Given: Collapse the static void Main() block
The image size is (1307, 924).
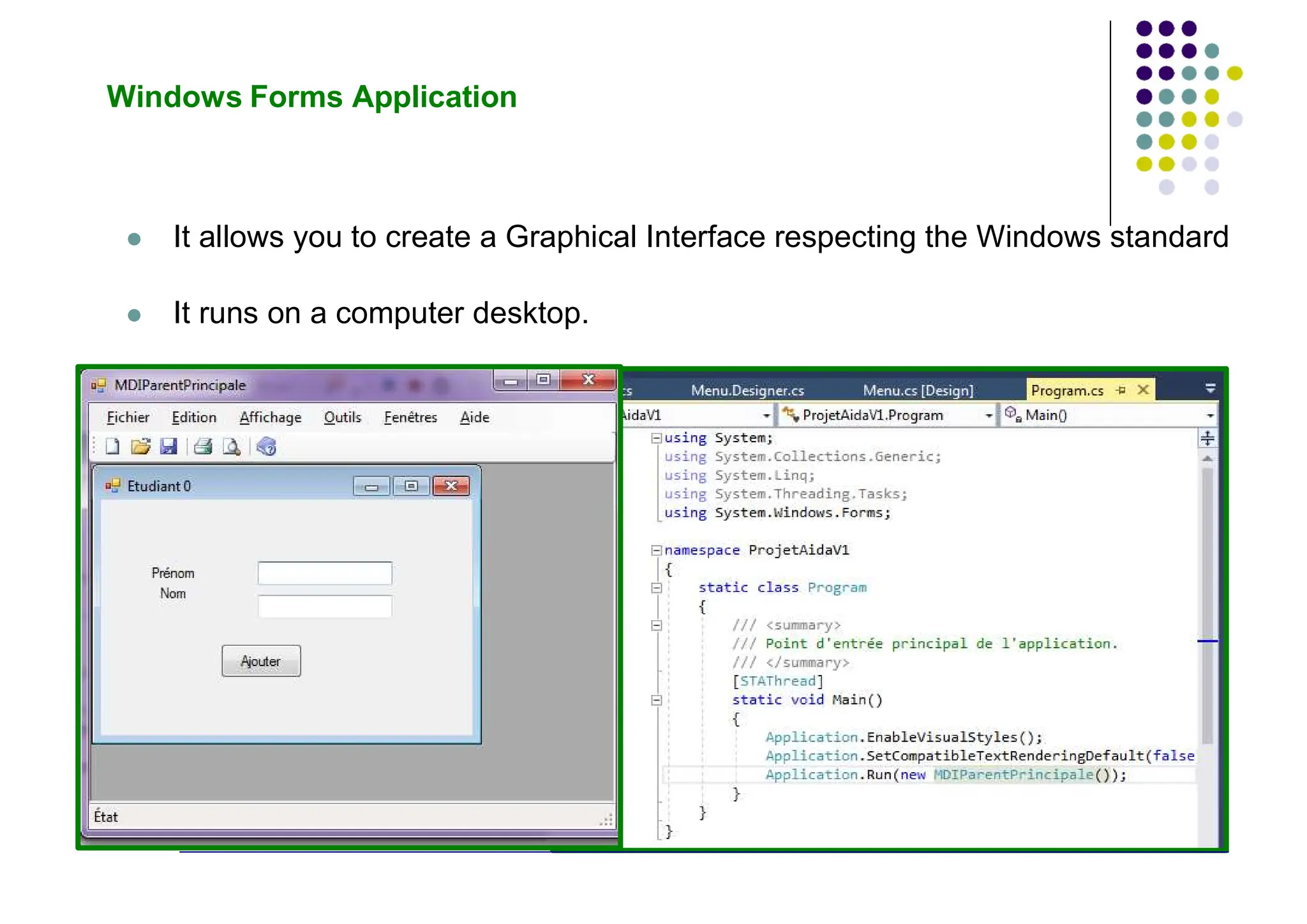Looking at the screenshot, I should point(656,700).
